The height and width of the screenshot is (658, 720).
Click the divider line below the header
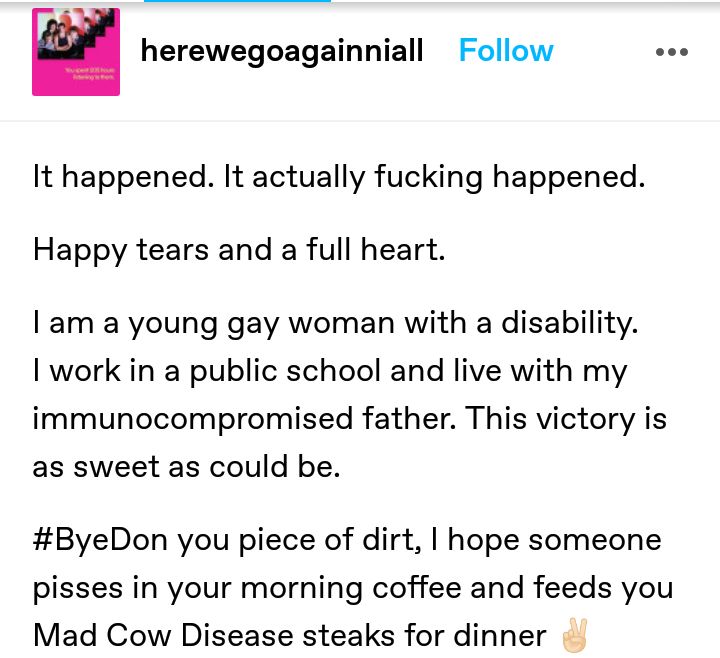pos(360,121)
